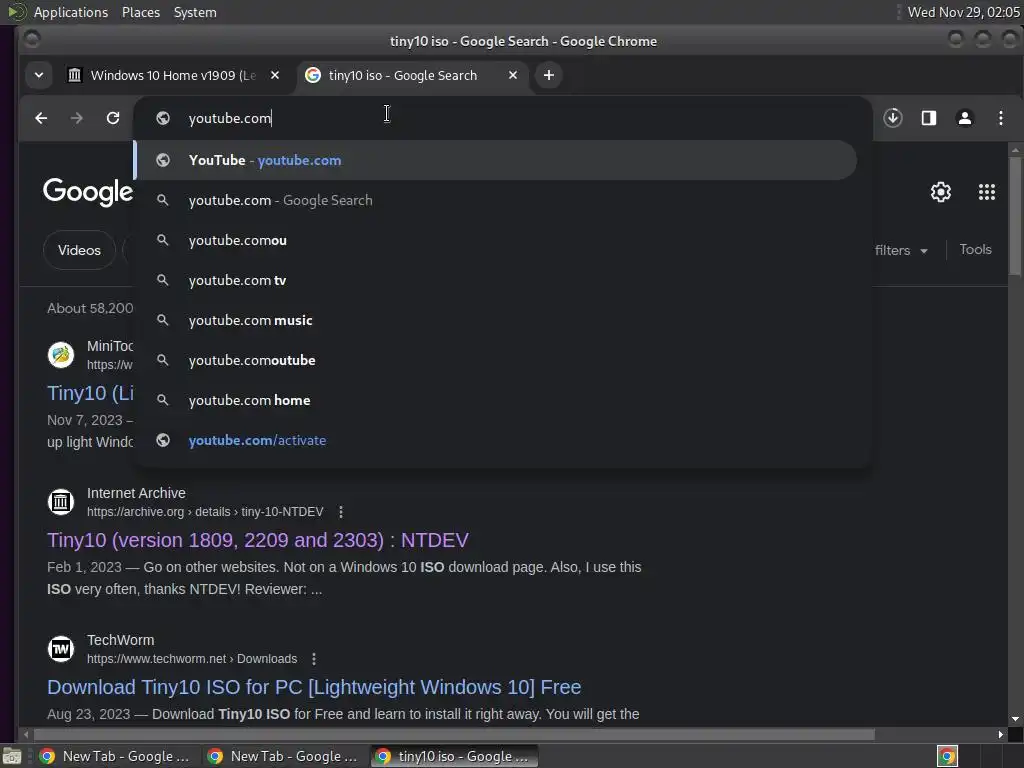This screenshot has height=768, width=1024.
Task: Open the Chrome three-dot menu
Action: coord(1000,118)
